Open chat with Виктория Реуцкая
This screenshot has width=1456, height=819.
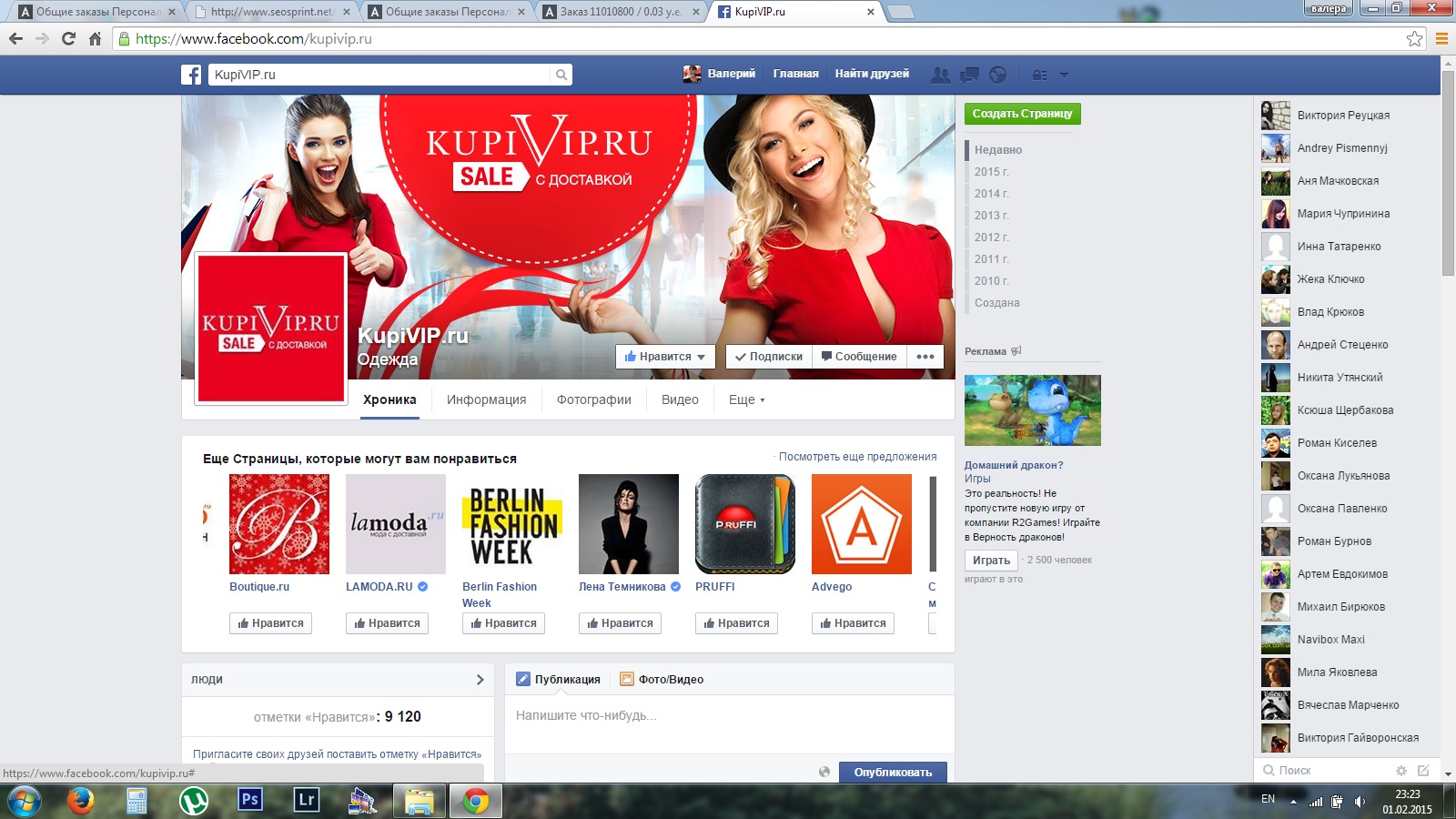pos(1343,116)
